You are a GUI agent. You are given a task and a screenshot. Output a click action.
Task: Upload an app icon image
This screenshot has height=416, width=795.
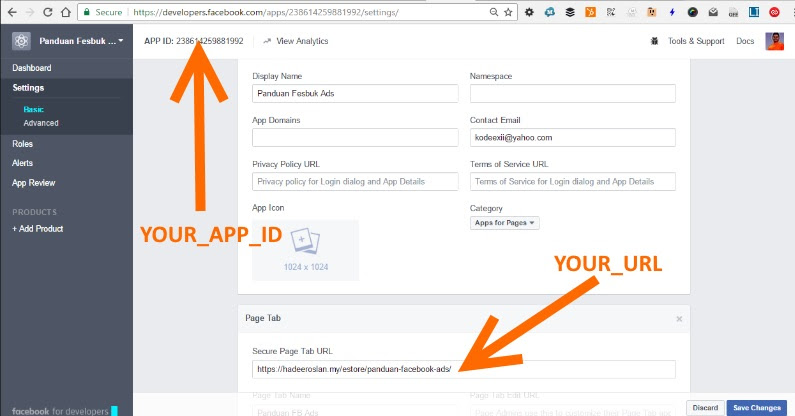pyautogui.click(x=305, y=250)
